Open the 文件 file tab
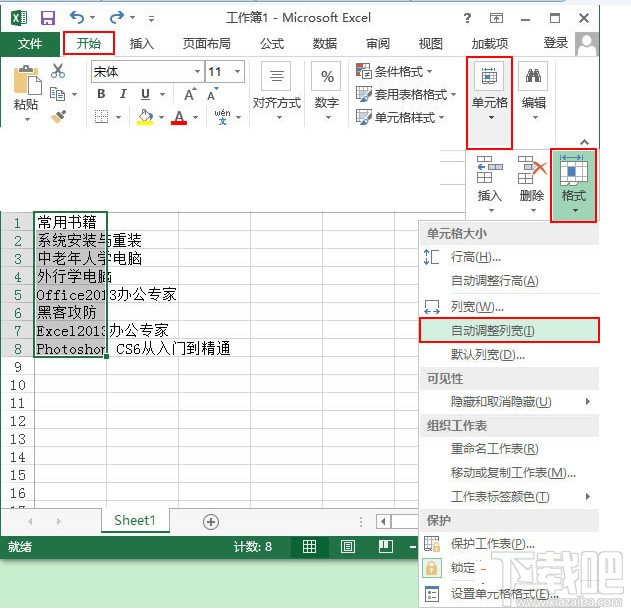Viewport: 631px width, 612px height. tap(30, 43)
